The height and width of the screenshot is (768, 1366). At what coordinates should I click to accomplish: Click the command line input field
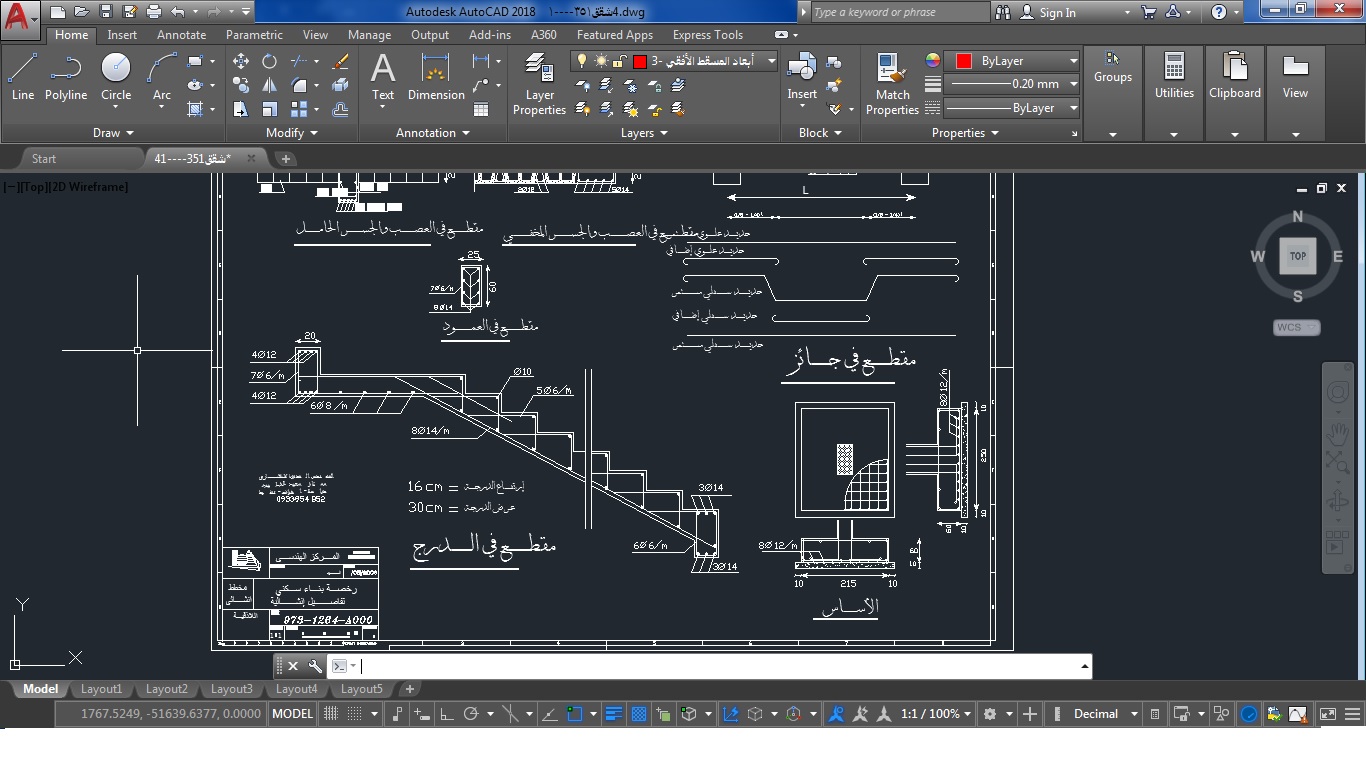tap(720, 666)
